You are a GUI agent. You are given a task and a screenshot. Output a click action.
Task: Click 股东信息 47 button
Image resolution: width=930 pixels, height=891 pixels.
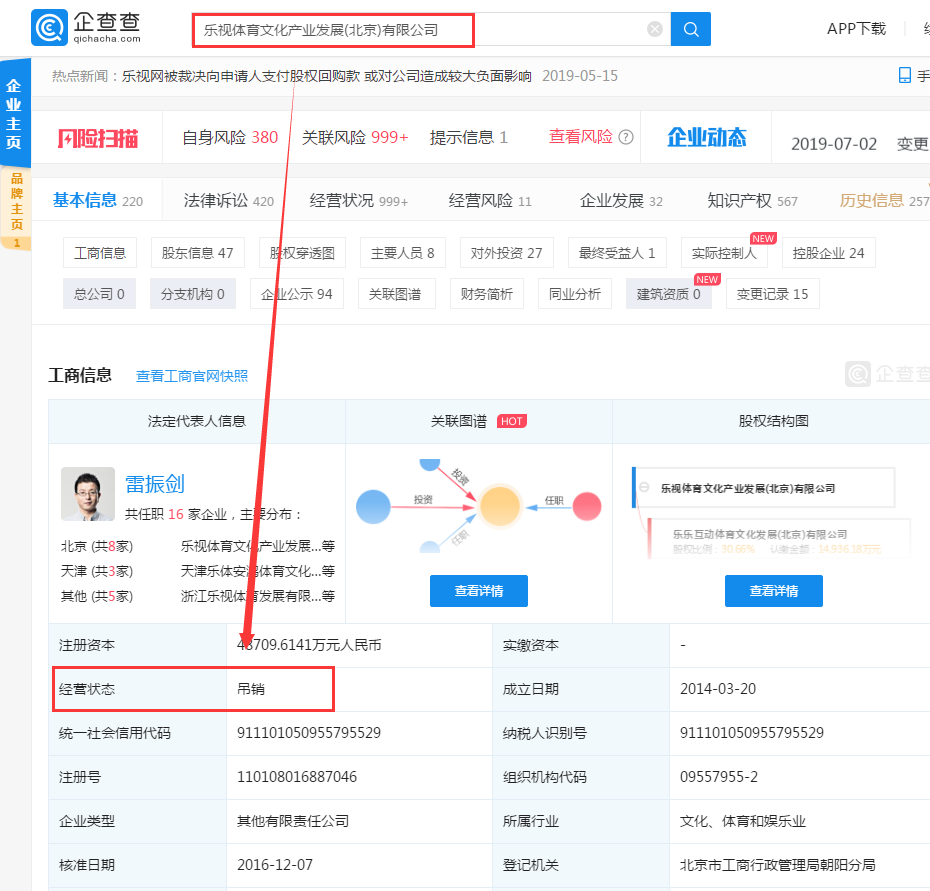tap(197, 253)
